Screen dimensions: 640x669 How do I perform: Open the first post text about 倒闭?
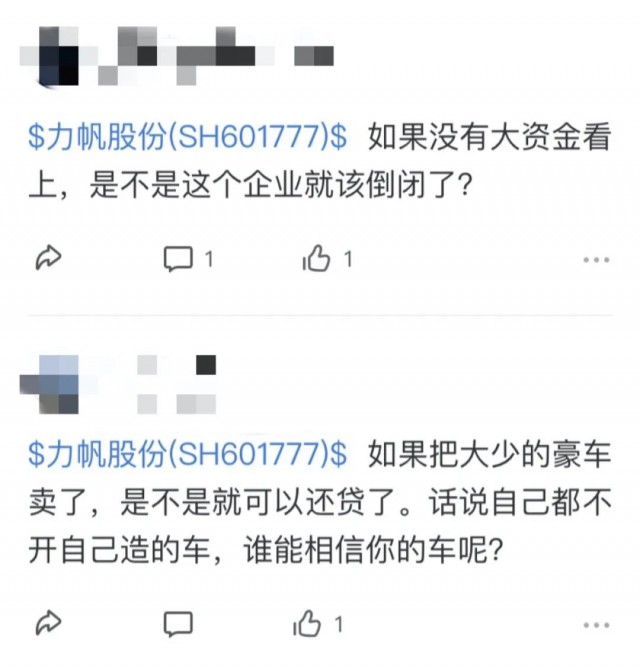(320, 162)
